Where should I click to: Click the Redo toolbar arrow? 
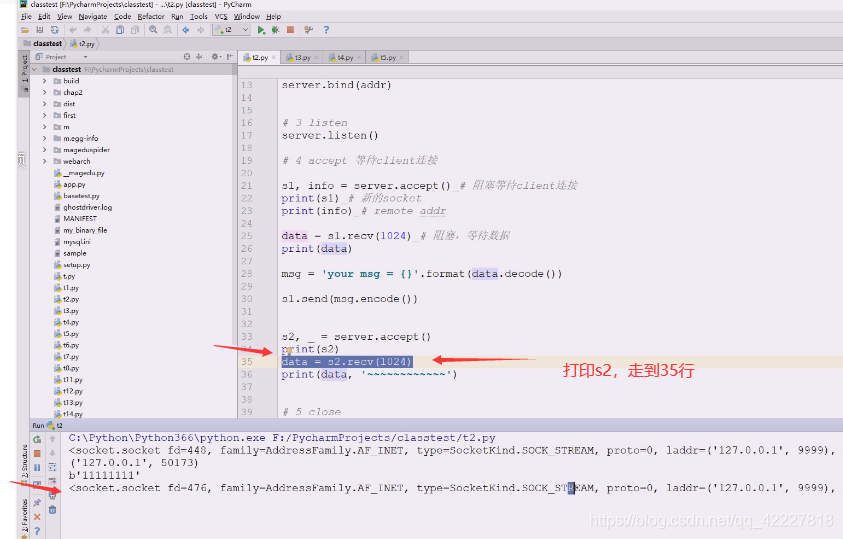click(87, 30)
